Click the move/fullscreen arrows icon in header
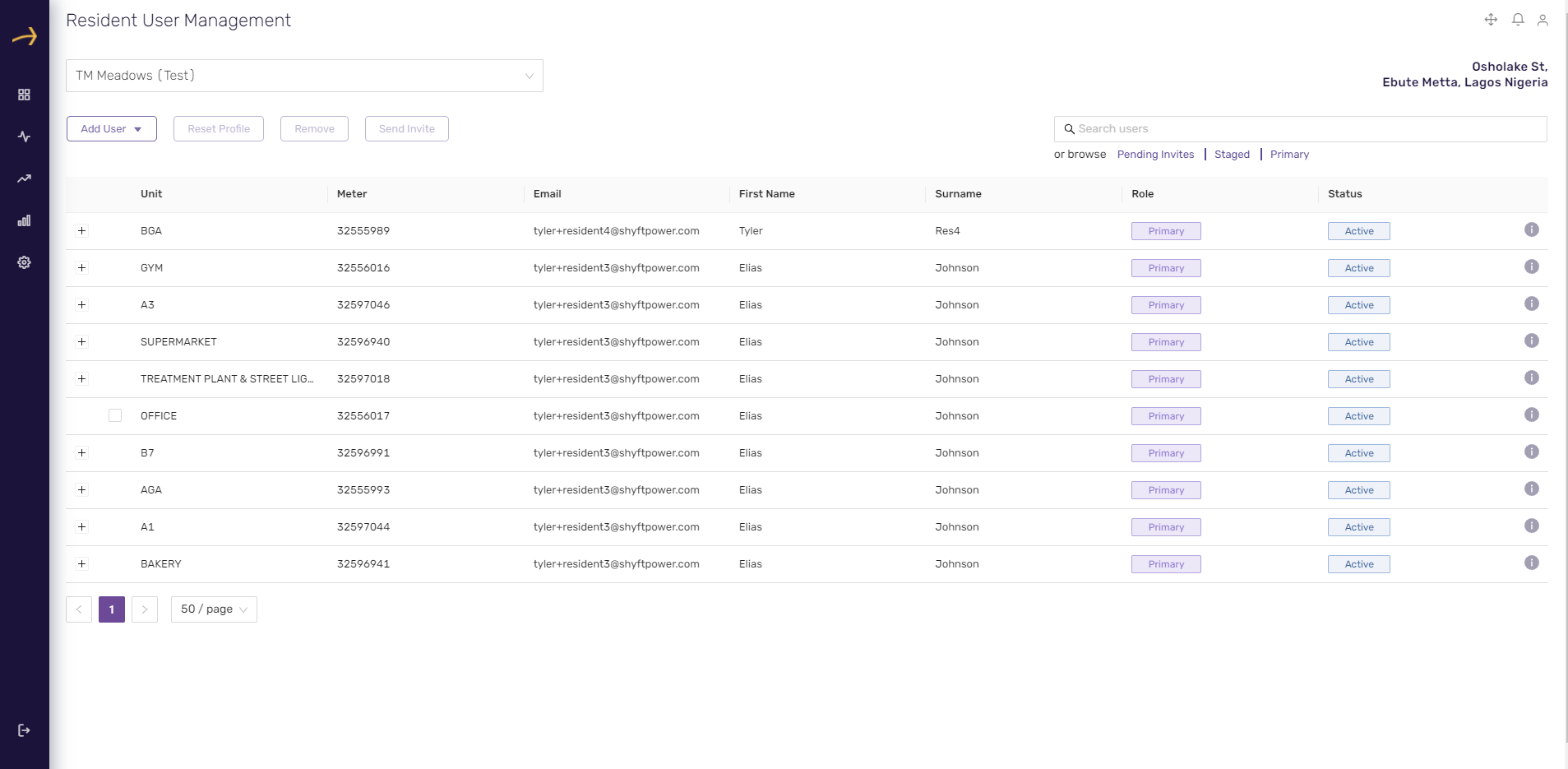 pos(1491,20)
